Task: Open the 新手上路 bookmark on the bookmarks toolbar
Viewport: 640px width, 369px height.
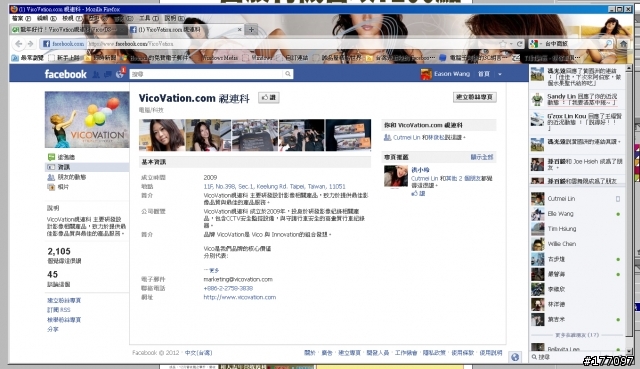Action: [x=64, y=58]
